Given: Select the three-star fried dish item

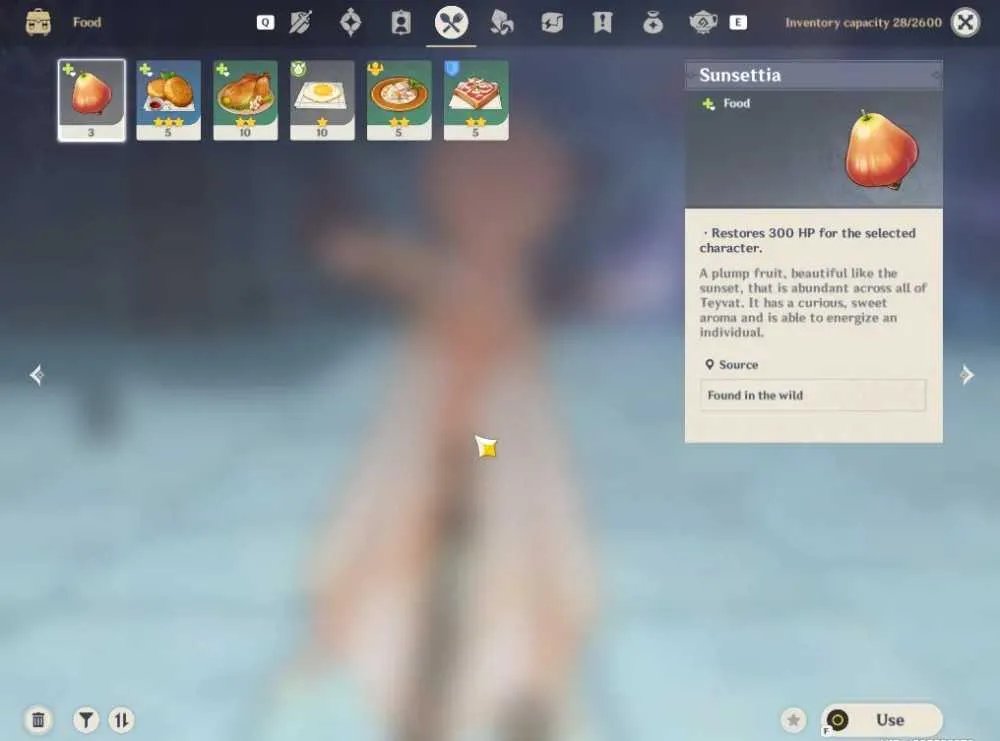Looking at the screenshot, I should point(168,100).
